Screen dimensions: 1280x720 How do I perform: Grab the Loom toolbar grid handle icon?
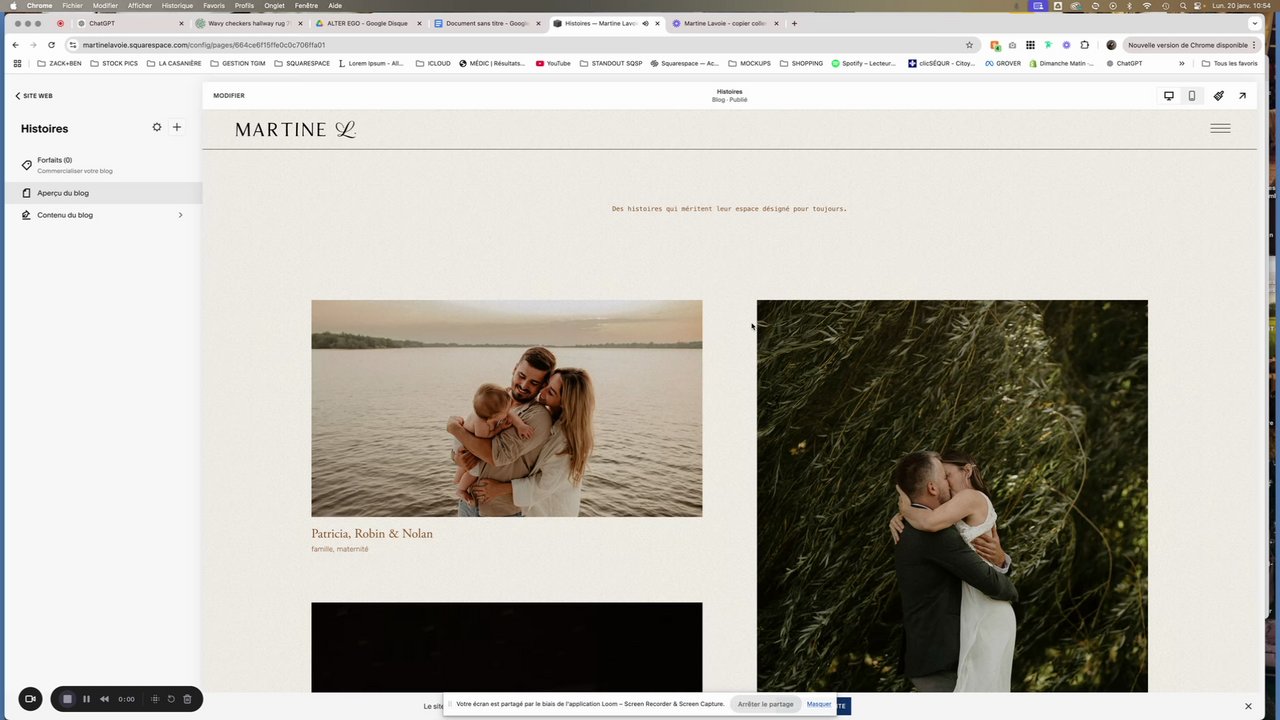(x=155, y=699)
